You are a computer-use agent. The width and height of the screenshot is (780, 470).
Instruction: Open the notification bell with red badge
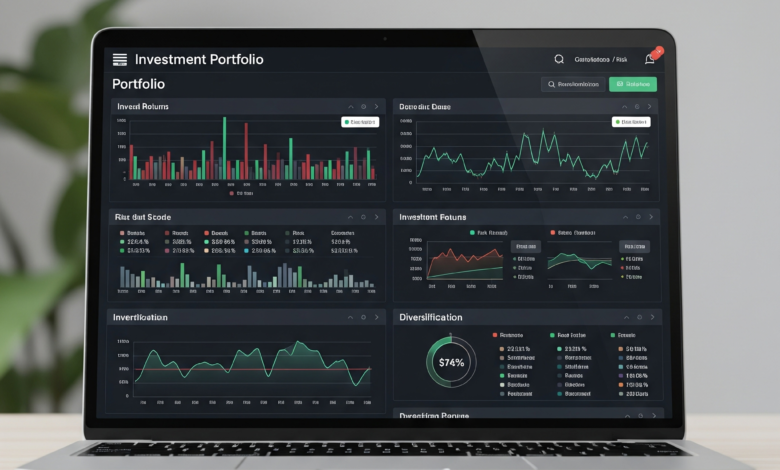[649, 59]
